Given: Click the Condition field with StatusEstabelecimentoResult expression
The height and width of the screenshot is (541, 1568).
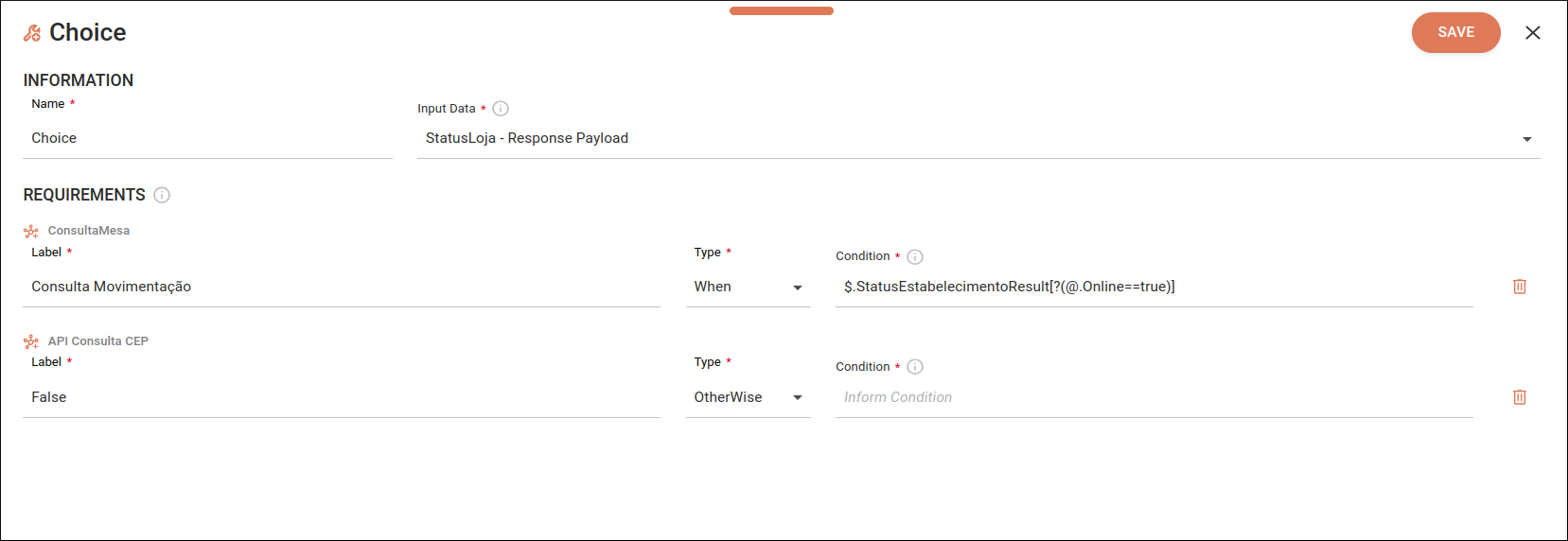Looking at the screenshot, I should (x=1154, y=287).
